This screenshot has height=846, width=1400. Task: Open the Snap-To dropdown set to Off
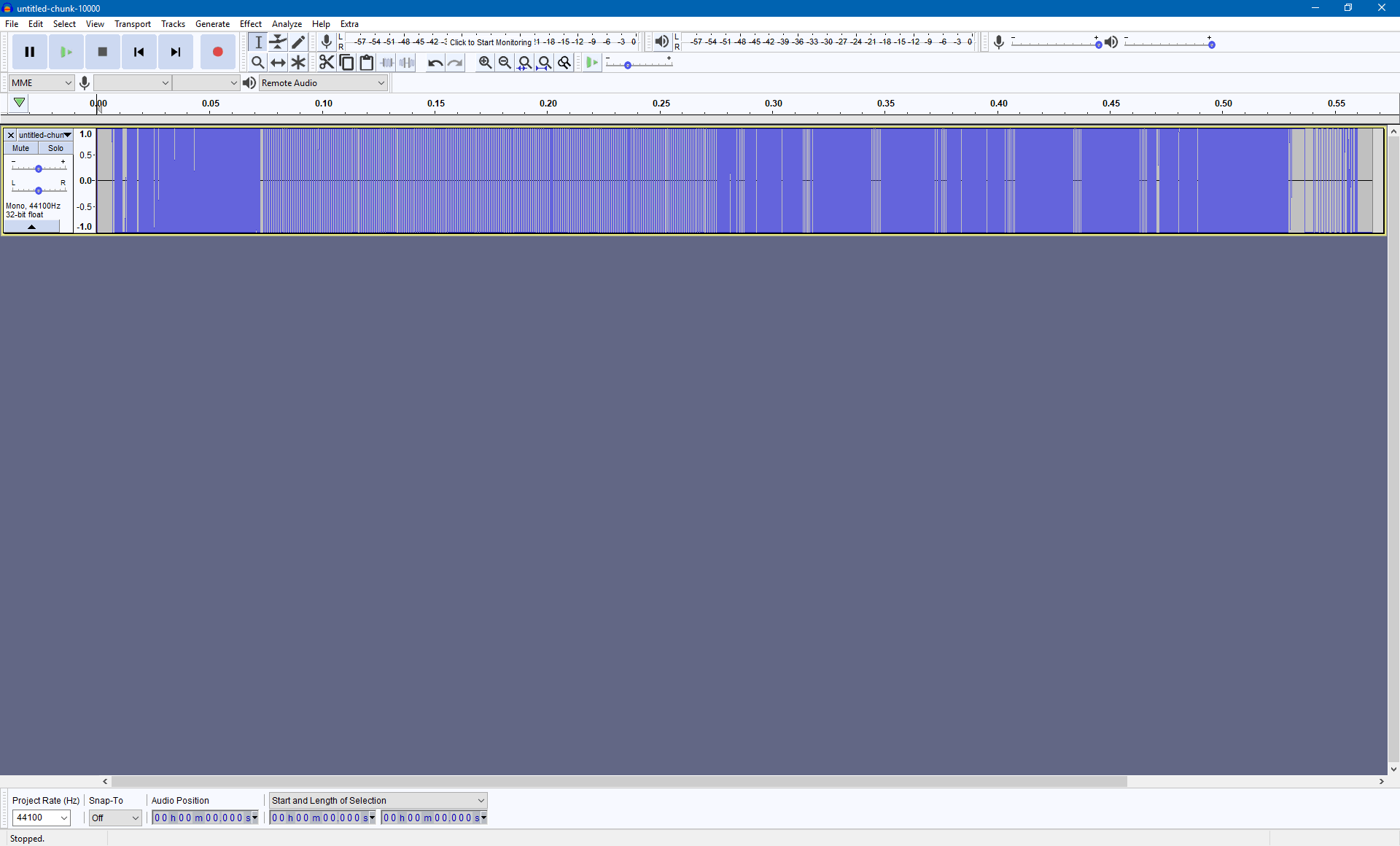[115, 818]
